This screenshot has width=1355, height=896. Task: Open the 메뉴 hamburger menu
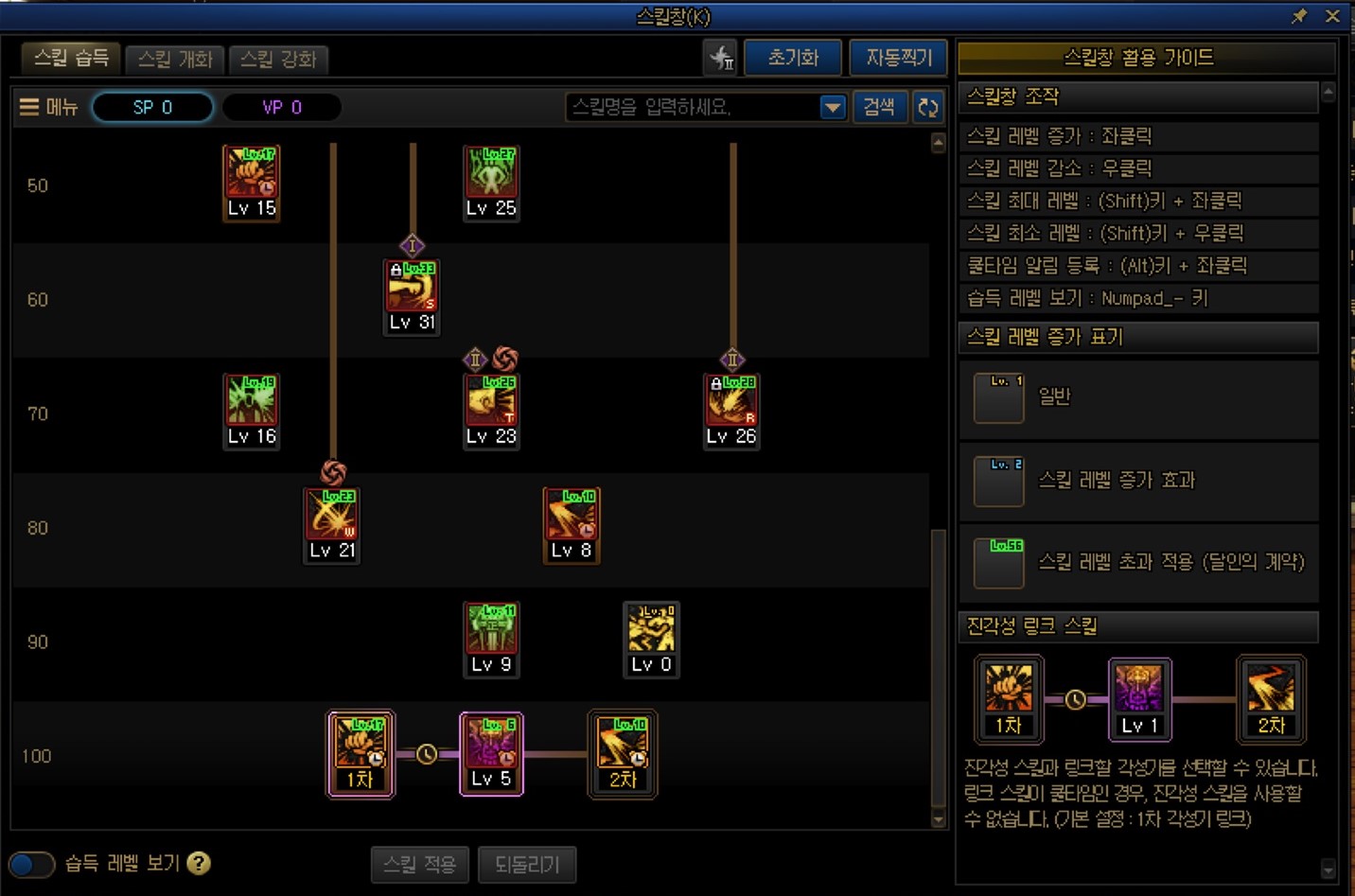click(48, 107)
